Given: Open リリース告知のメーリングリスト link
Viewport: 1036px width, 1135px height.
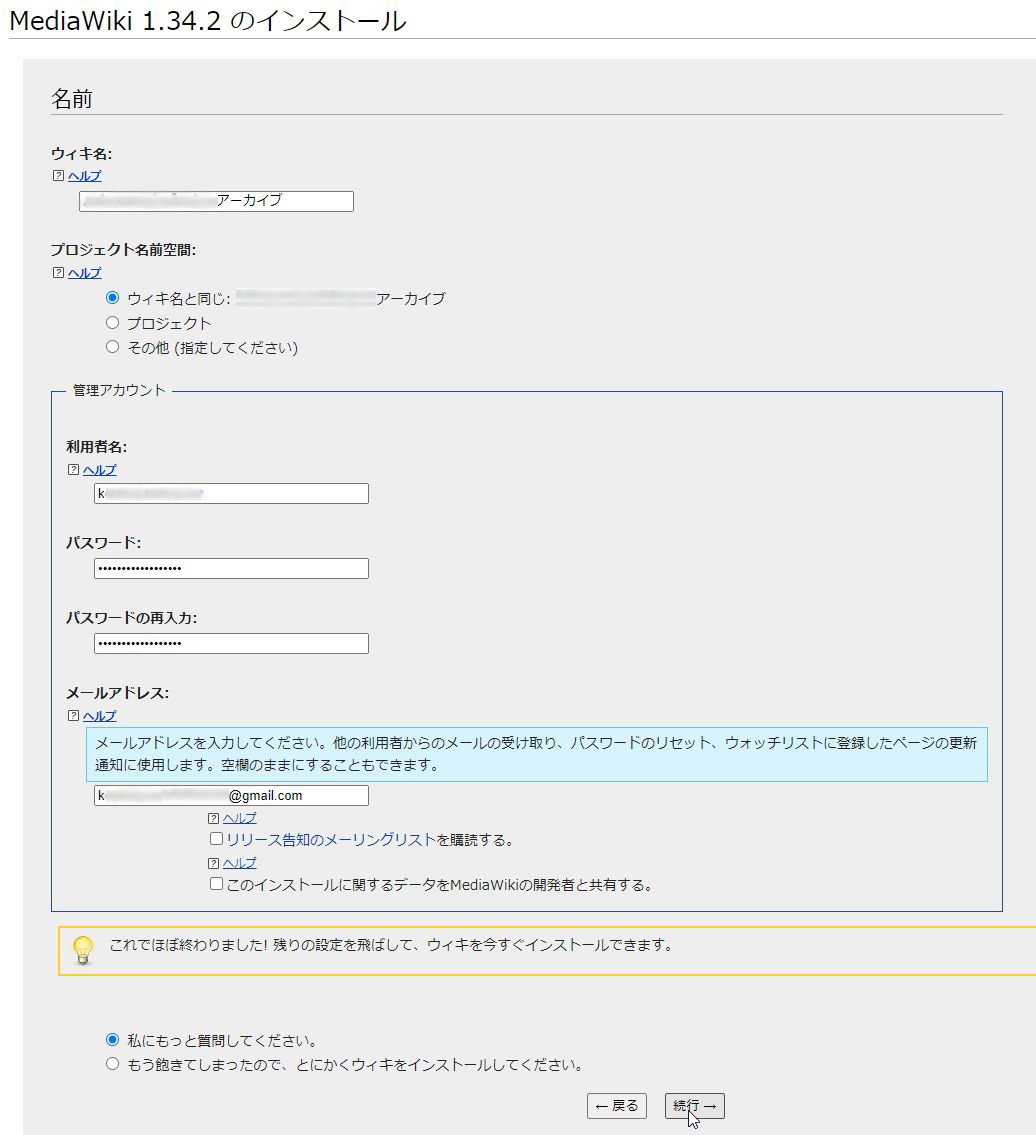Looking at the screenshot, I should click(330, 840).
